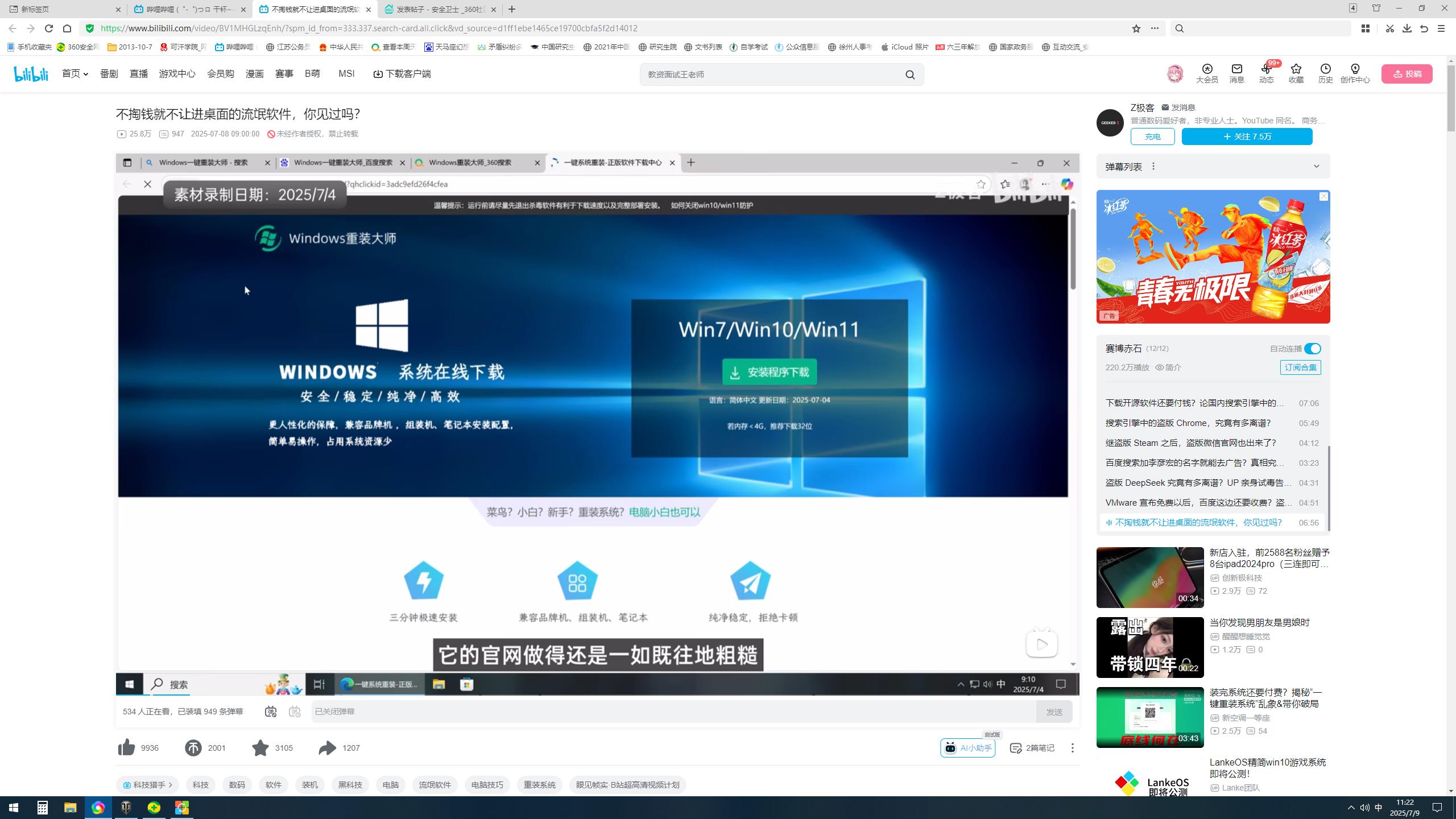Select 游戏中心 in the top navigation
Image resolution: width=1456 pixels, height=819 pixels.
pos(176,74)
